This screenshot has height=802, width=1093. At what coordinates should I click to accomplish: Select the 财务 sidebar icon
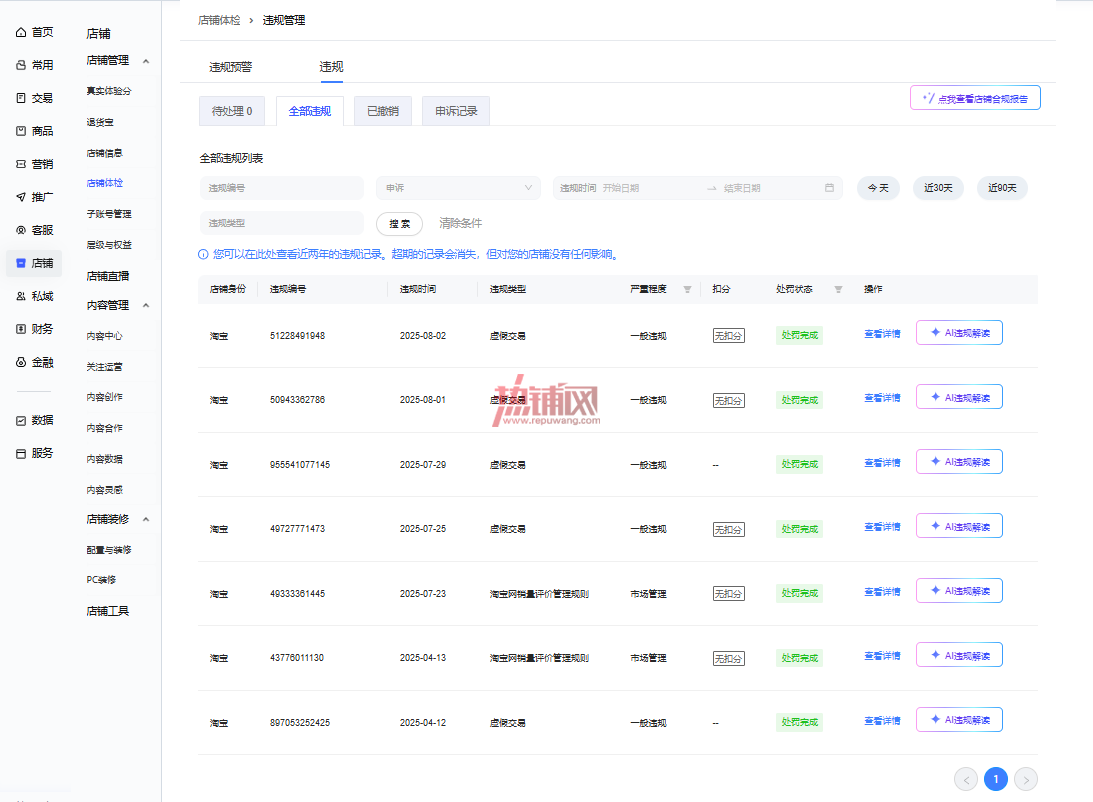tap(21, 329)
